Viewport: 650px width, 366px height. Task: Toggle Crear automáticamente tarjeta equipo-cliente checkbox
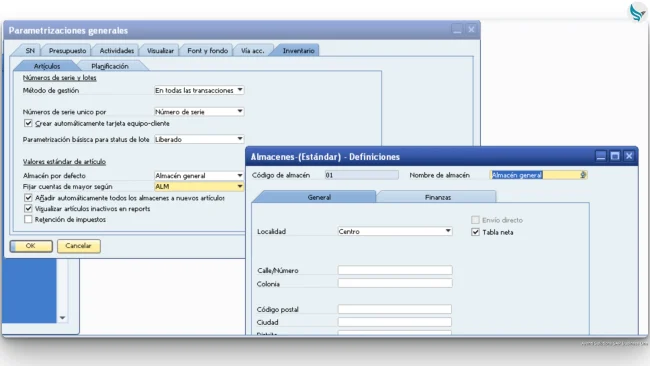tap(28, 123)
